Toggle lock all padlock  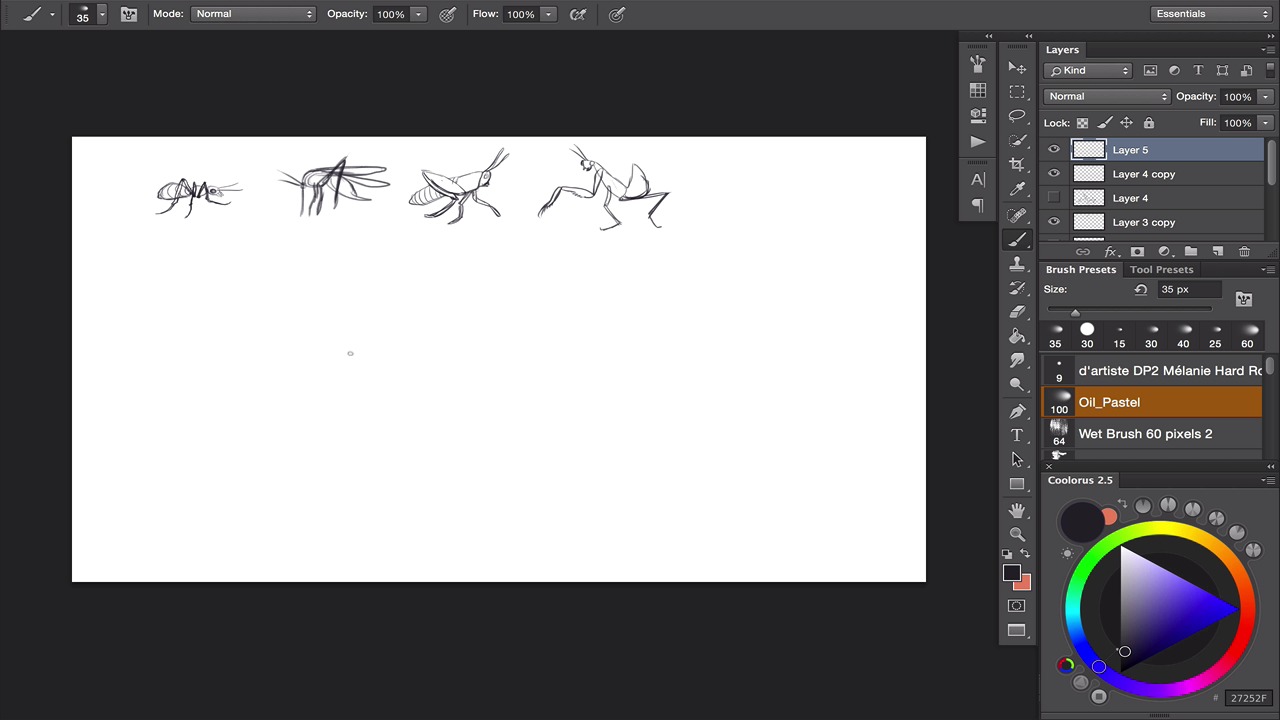[x=1148, y=123]
